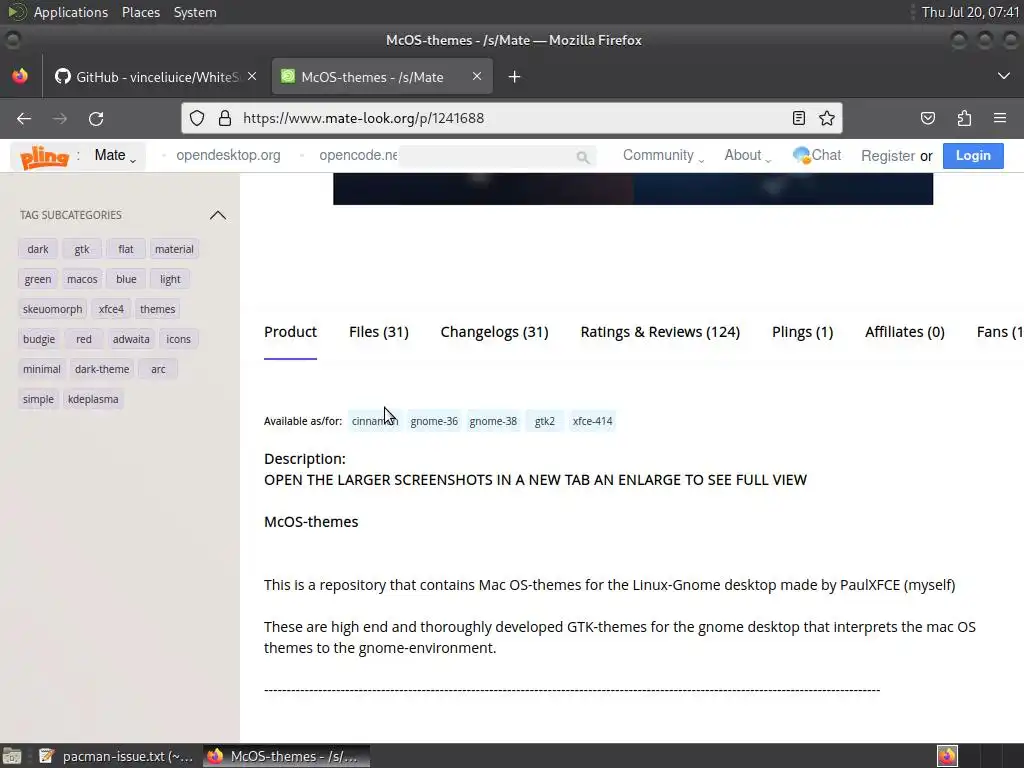The width and height of the screenshot is (1024, 768).
Task: Bookmark this page with the star
Action: 827,118
